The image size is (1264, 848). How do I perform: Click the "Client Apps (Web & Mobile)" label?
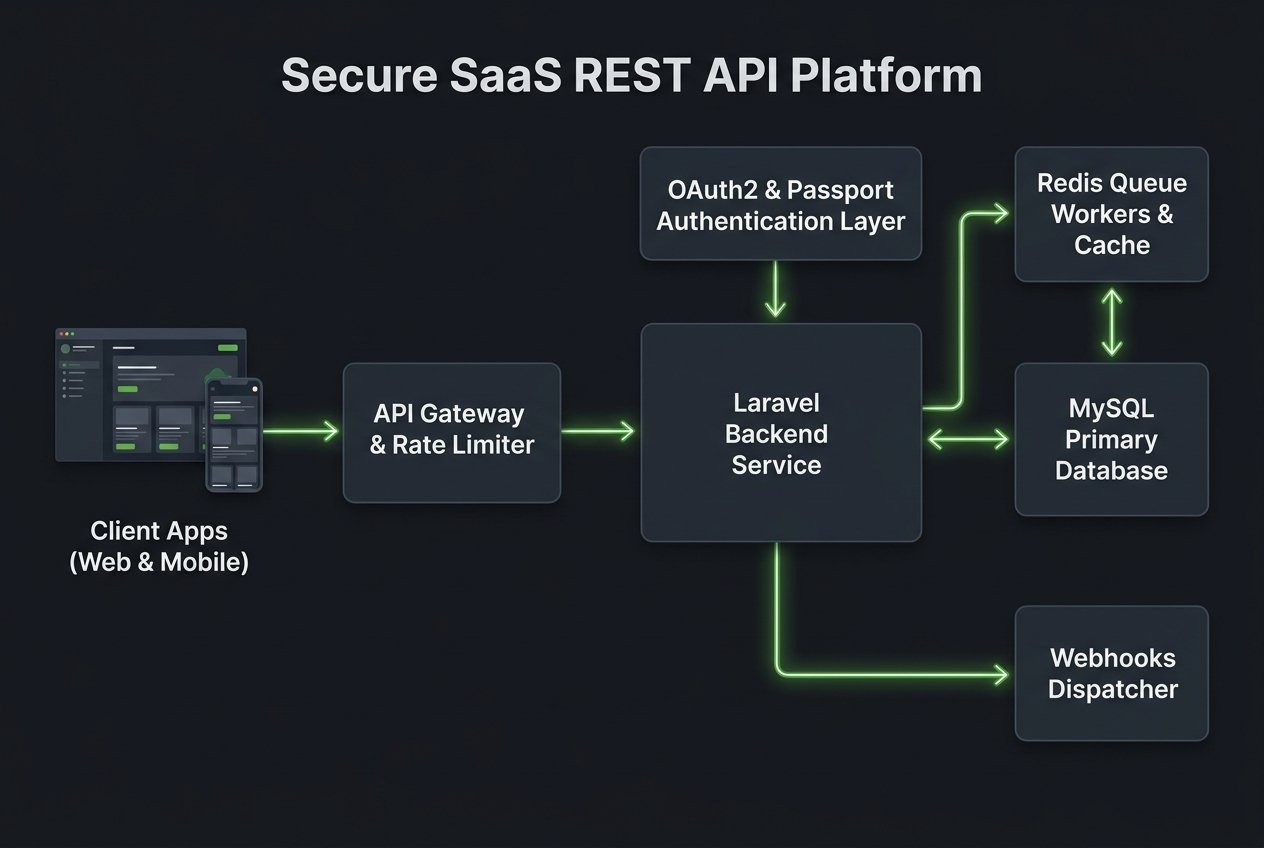coord(159,546)
